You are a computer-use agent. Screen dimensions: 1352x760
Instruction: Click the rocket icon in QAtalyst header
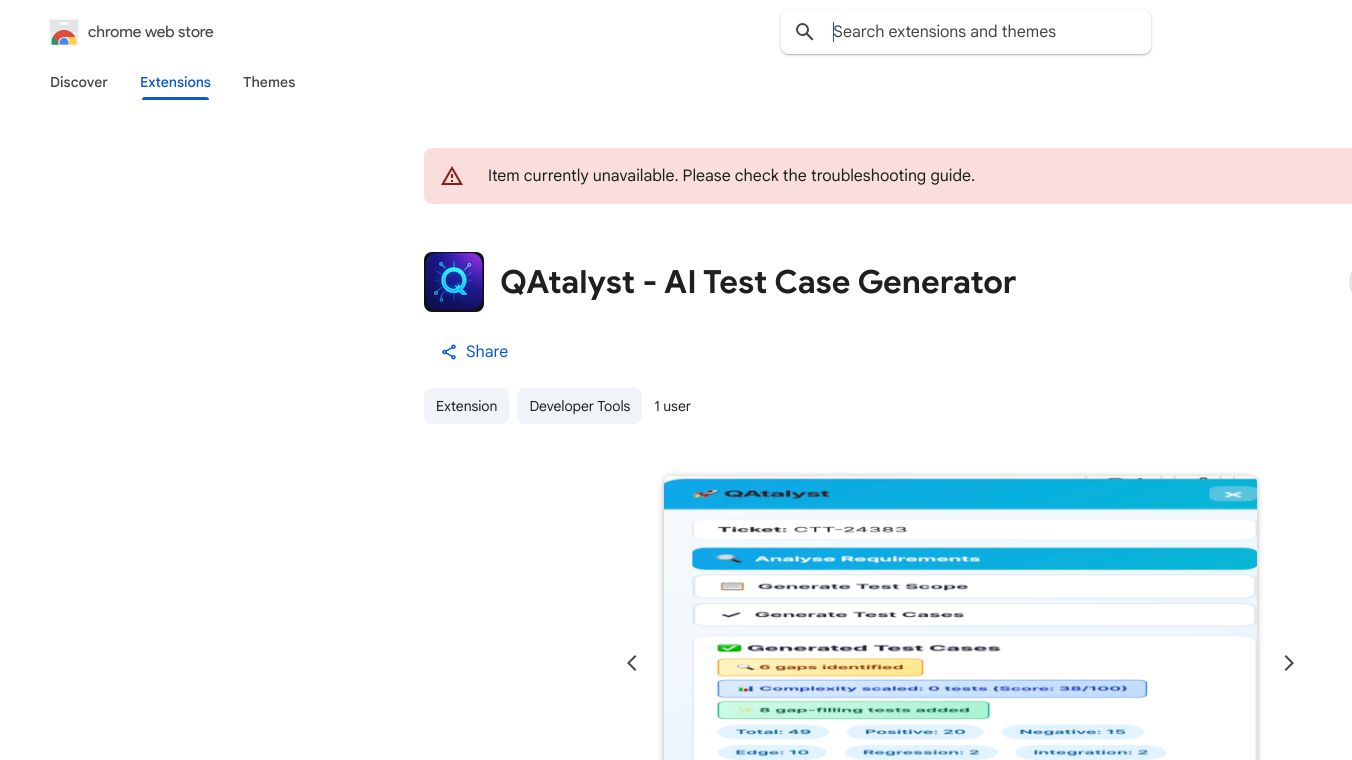(x=706, y=493)
